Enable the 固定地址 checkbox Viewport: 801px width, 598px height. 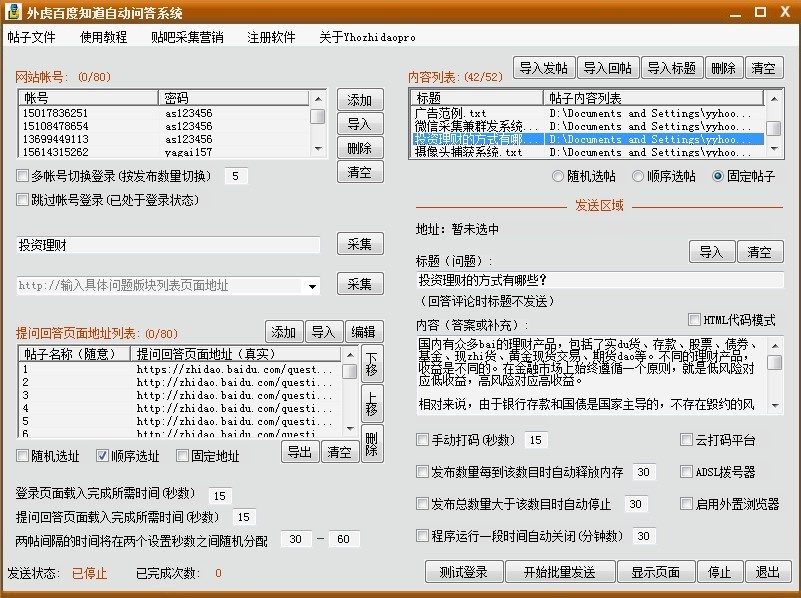pos(182,456)
